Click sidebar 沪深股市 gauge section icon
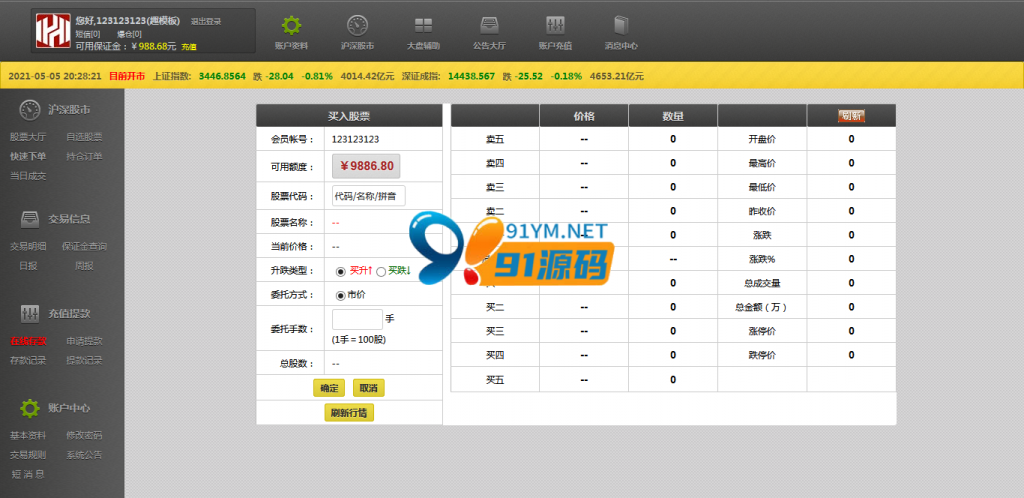Image resolution: width=1024 pixels, height=498 pixels. click(x=29, y=110)
